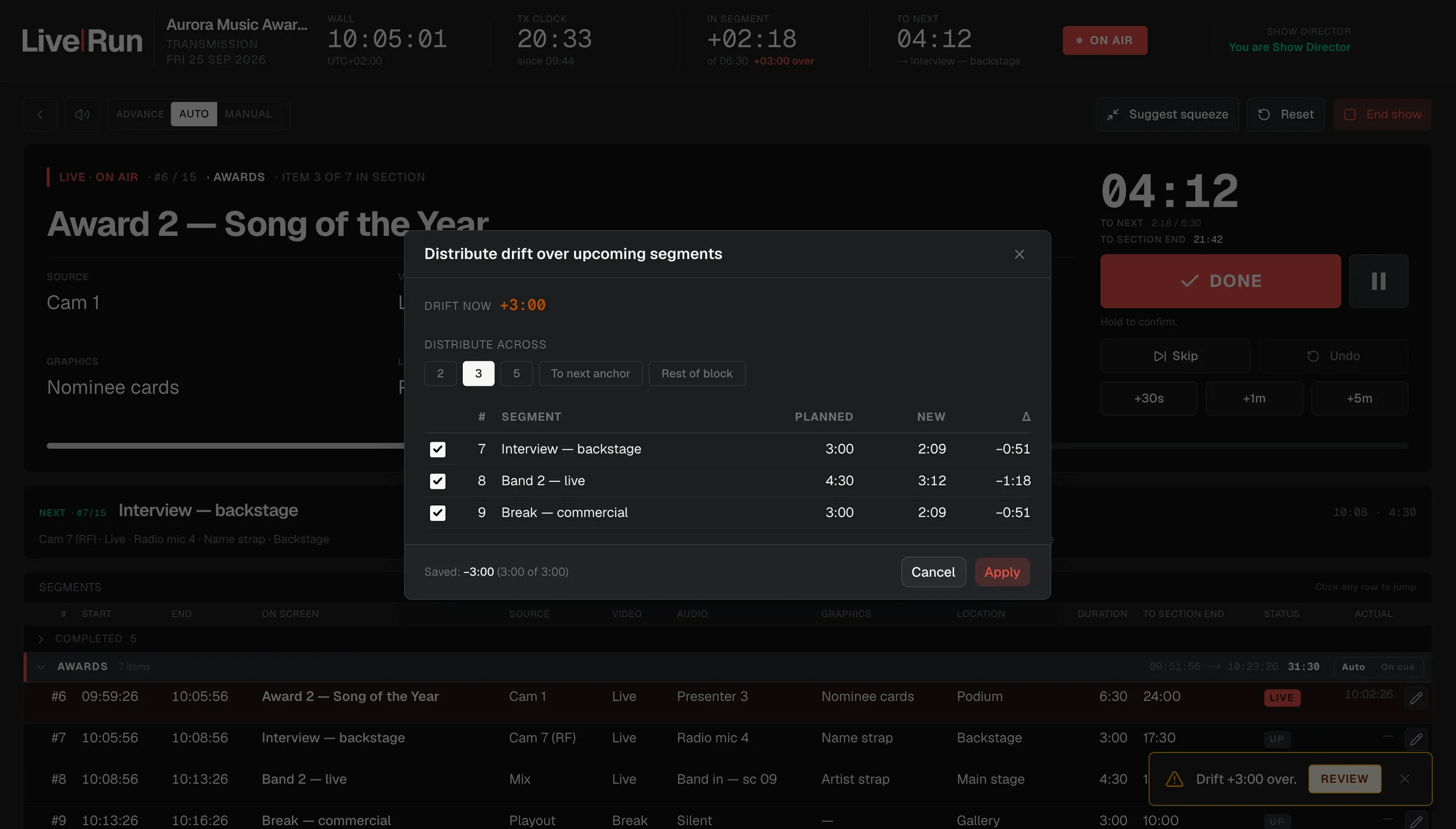1456x829 pixels.
Task: Collapse the AWARDS section
Action: click(x=41, y=667)
